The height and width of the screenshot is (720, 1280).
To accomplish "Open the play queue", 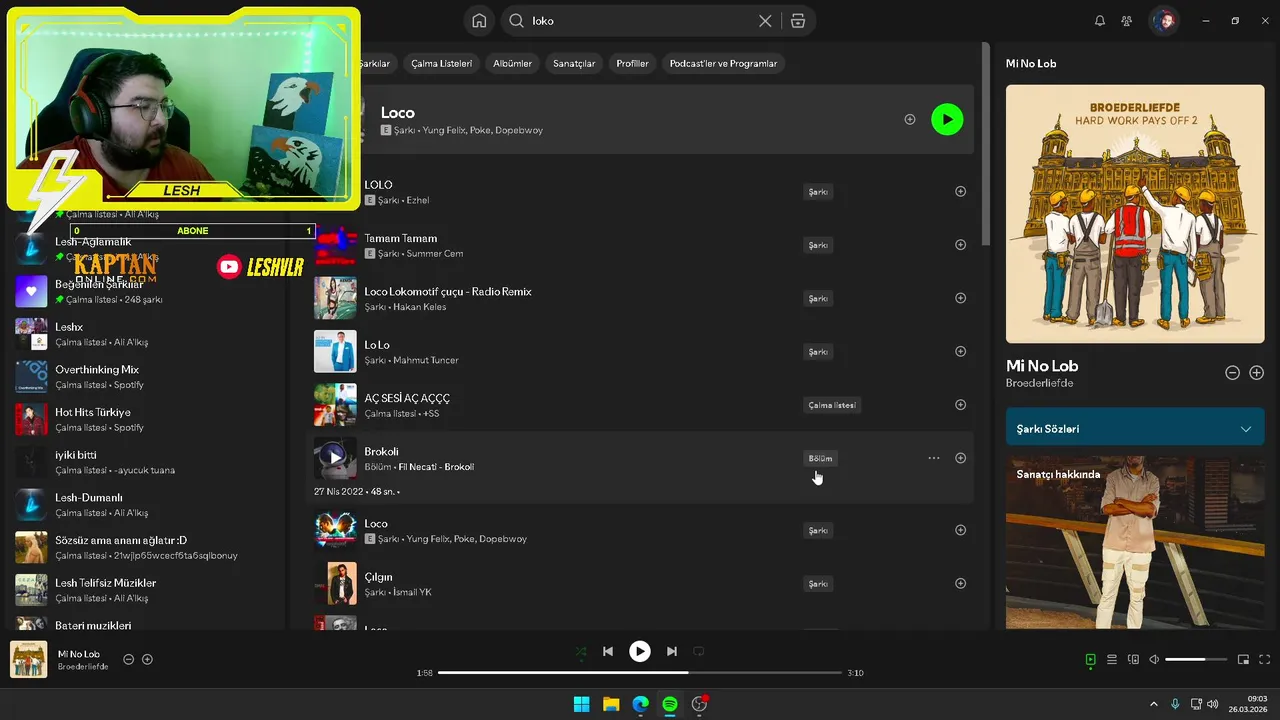I will click(1112, 660).
